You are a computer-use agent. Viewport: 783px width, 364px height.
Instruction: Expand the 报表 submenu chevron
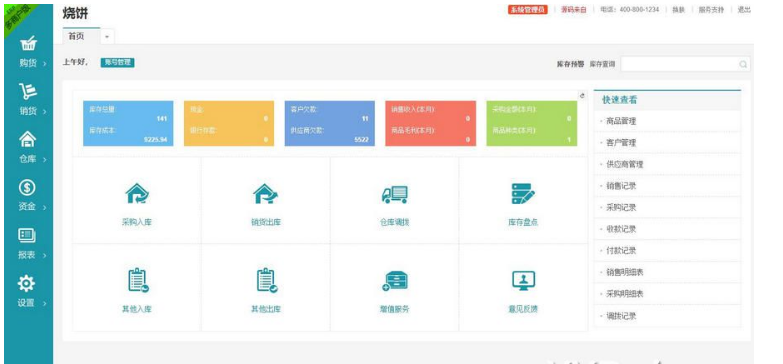click(x=44, y=256)
